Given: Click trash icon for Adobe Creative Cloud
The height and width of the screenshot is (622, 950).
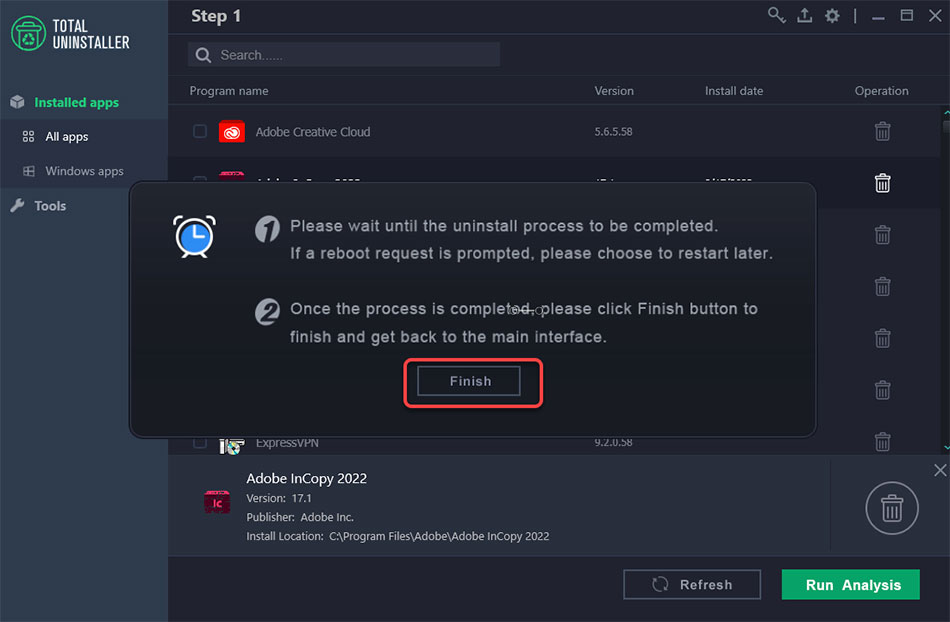Looking at the screenshot, I should coord(882,131).
